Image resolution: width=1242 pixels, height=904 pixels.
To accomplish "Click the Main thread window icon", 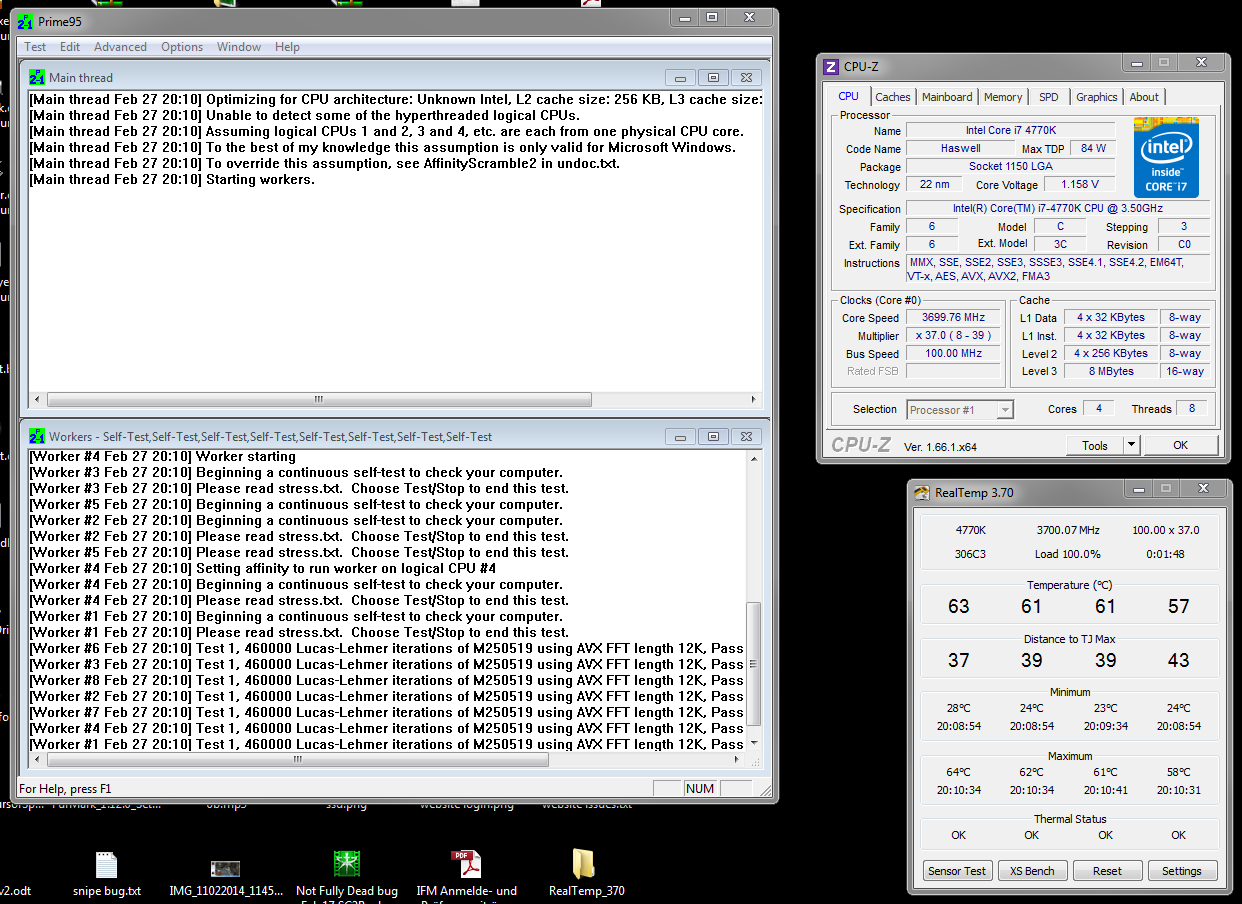I will [x=37, y=77].
